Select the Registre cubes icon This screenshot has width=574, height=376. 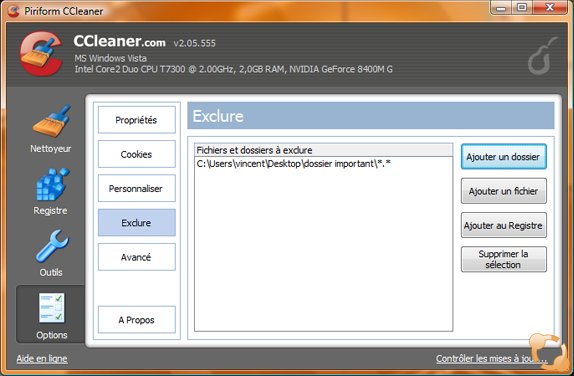[52, 184]
